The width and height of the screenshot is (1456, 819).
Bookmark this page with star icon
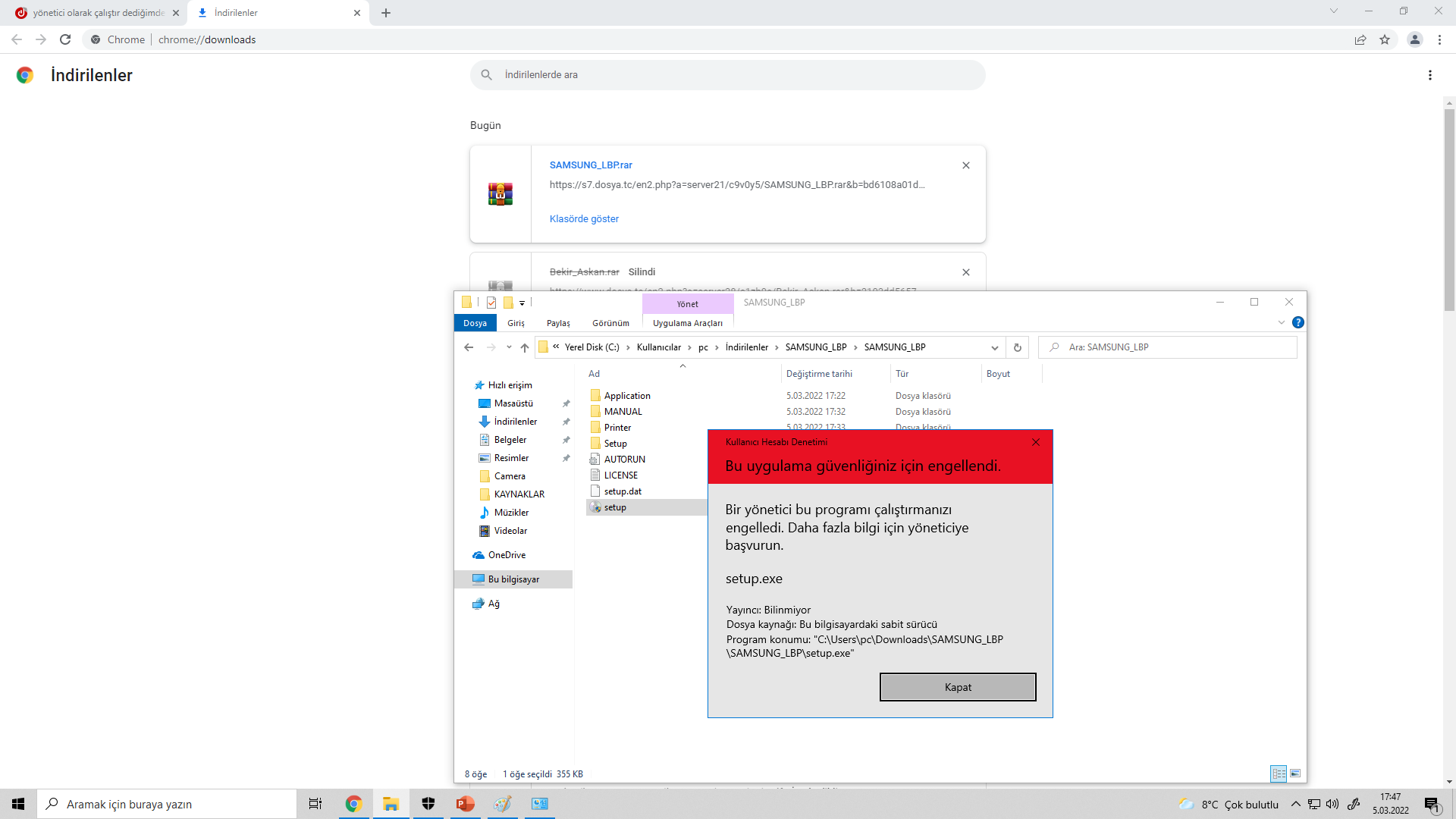click(x=1385, y=39)
